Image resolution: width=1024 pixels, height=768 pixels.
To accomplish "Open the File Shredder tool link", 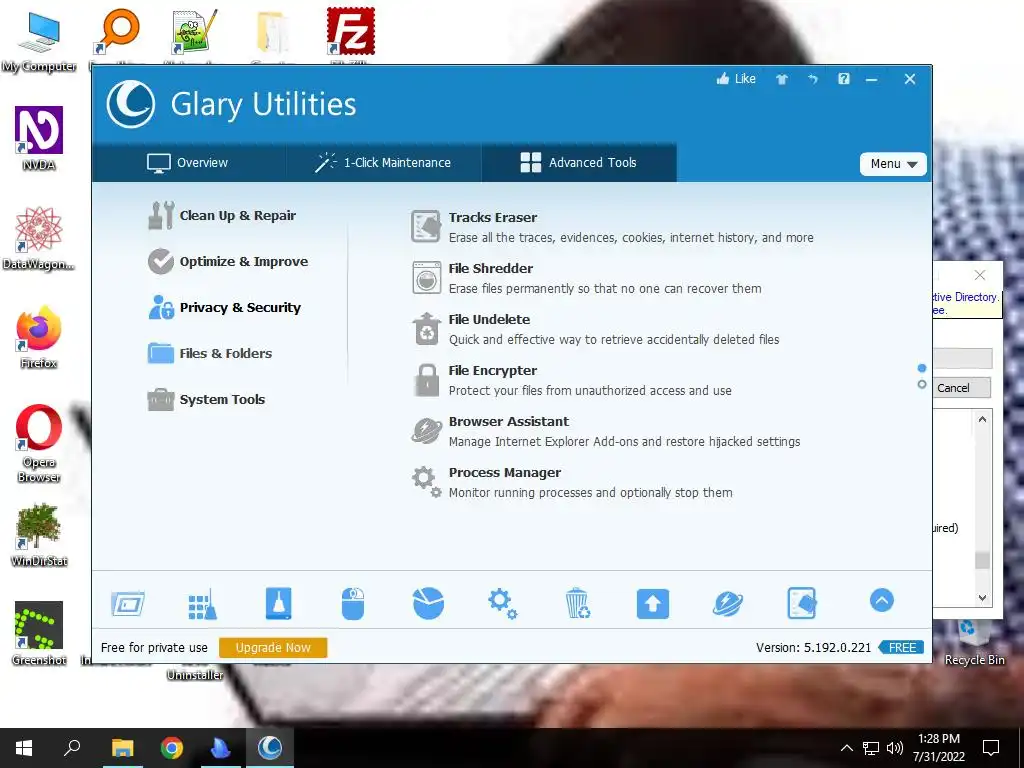I will click(x=490, y=268).
